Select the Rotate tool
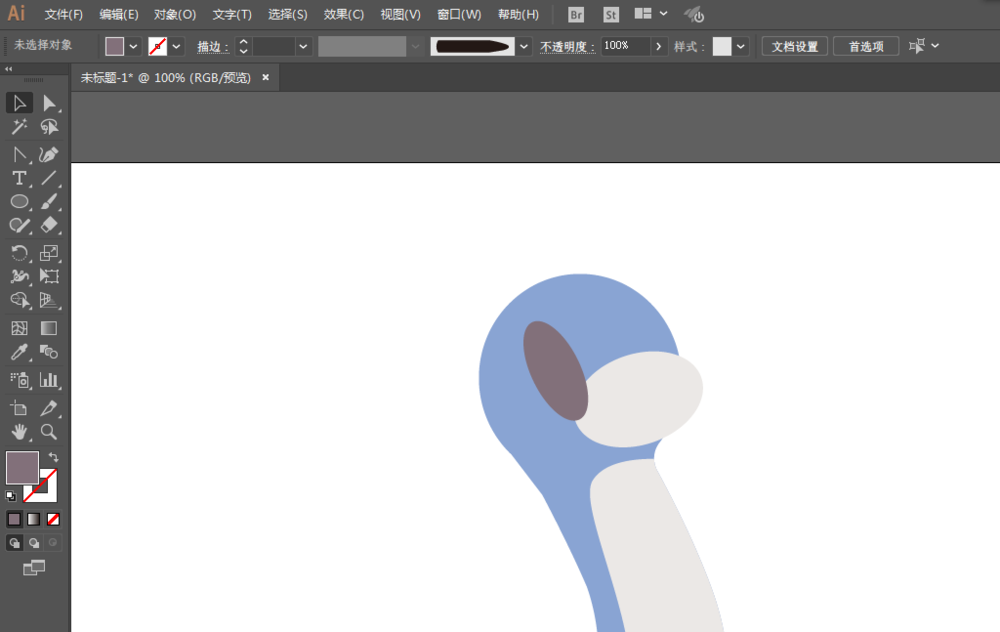The width and height of the screenshot is (1000, 632). tap(19, 253)
